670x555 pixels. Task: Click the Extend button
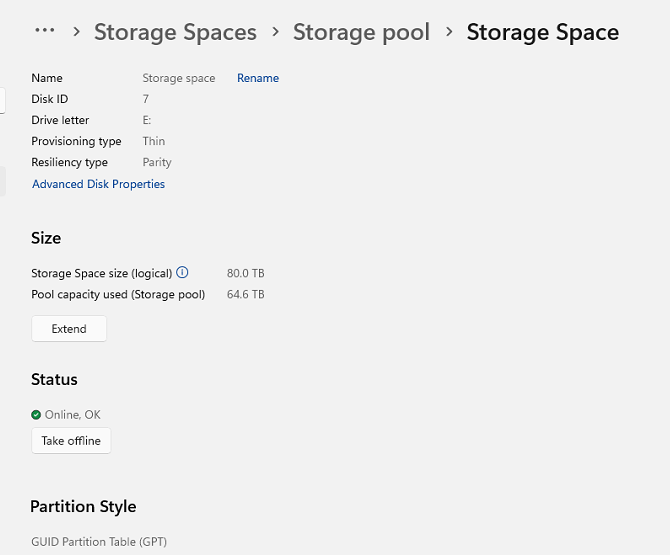point(69,329)
